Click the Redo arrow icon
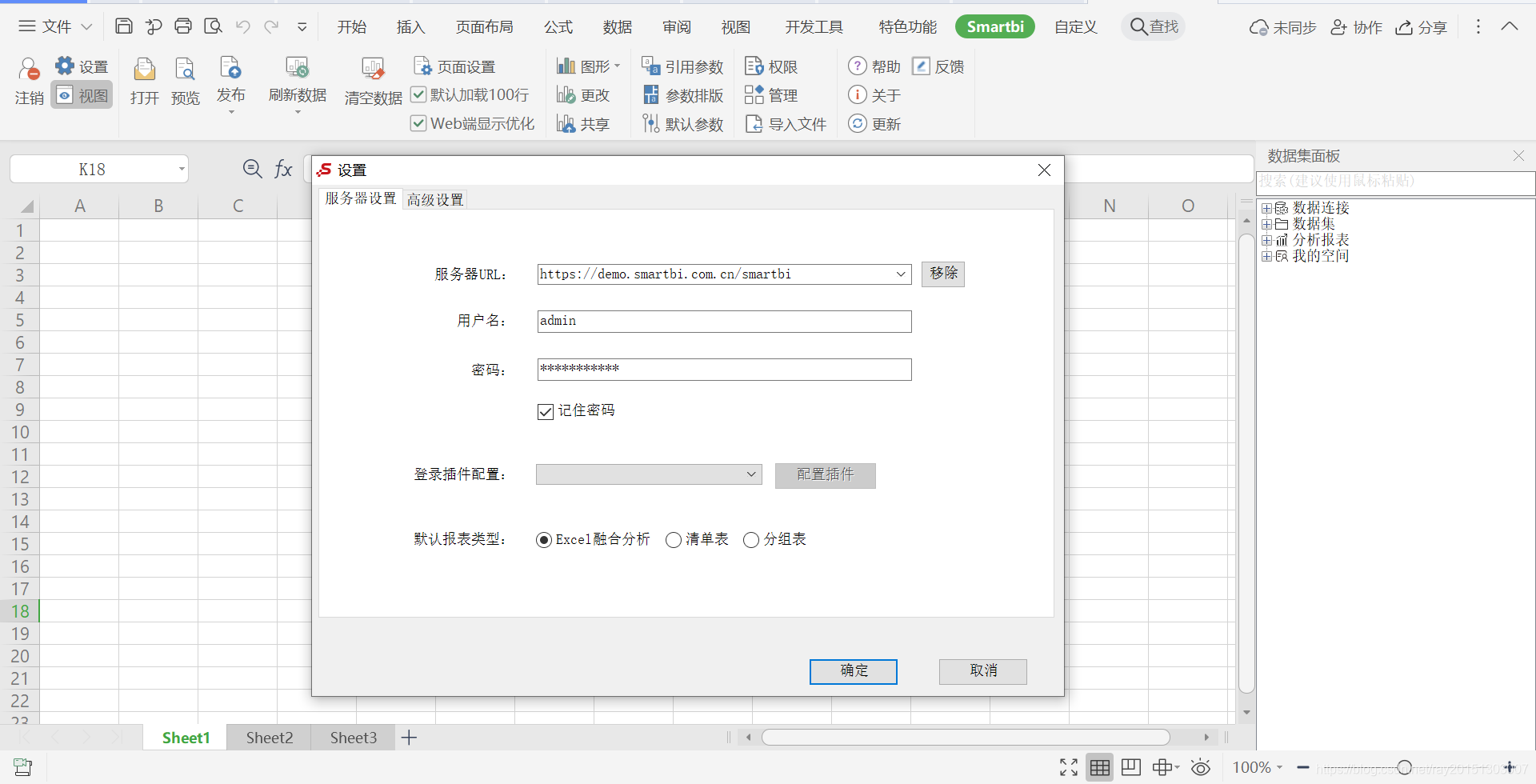This screenshot has height=784, width=1536. pos(272,26)
